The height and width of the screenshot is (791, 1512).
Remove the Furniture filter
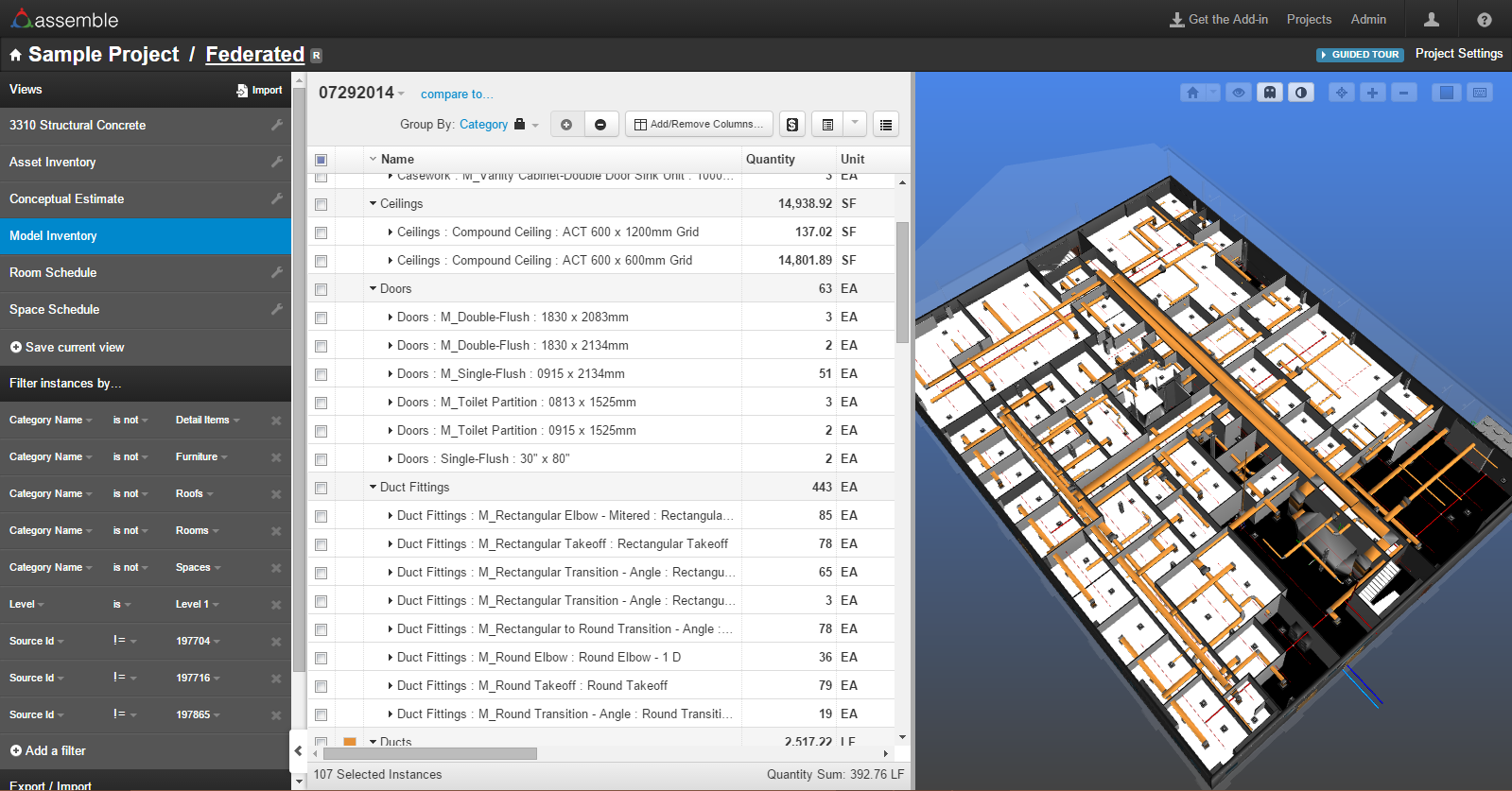[x=276, y=457]
